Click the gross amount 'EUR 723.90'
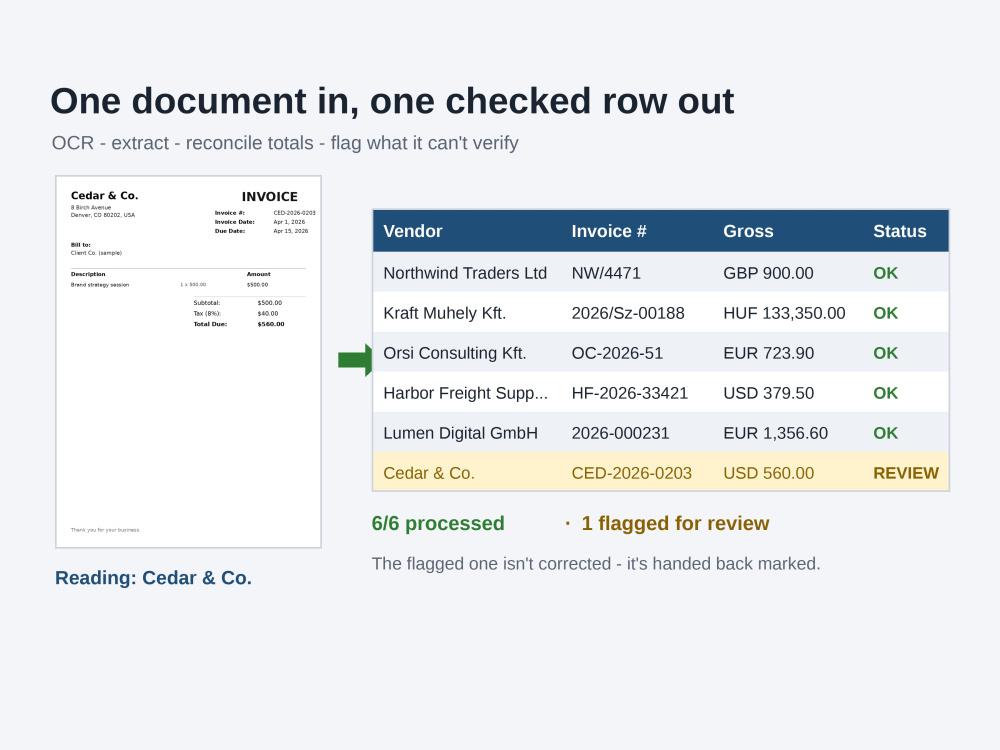This screenshot has height=750, width=1000. (x=768, y=353)
